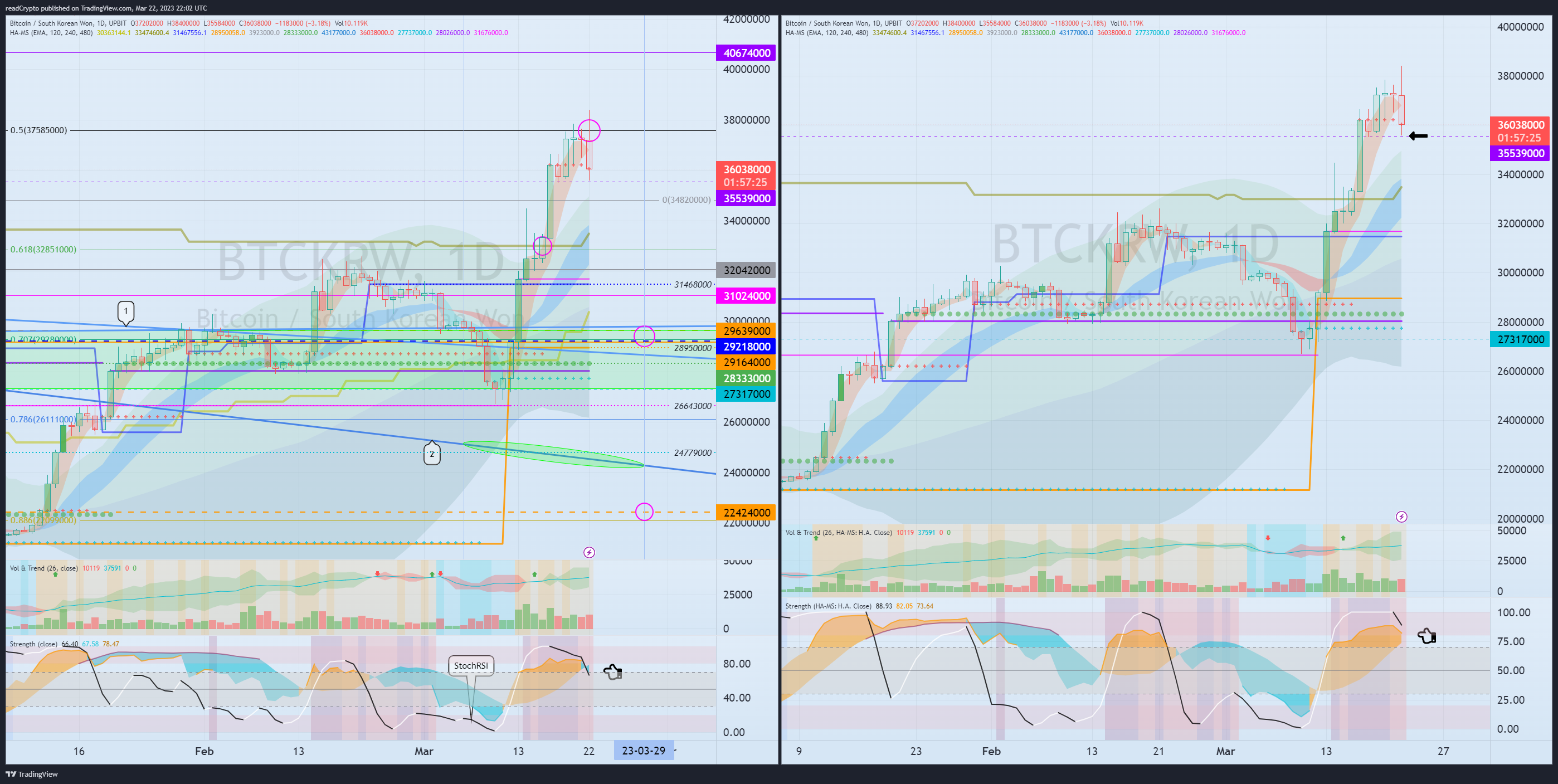Image resolution: width=1558 pixels, height=784 pixels.
Task: Click the StochRSI callout label
Action: (x=471, y=665)
